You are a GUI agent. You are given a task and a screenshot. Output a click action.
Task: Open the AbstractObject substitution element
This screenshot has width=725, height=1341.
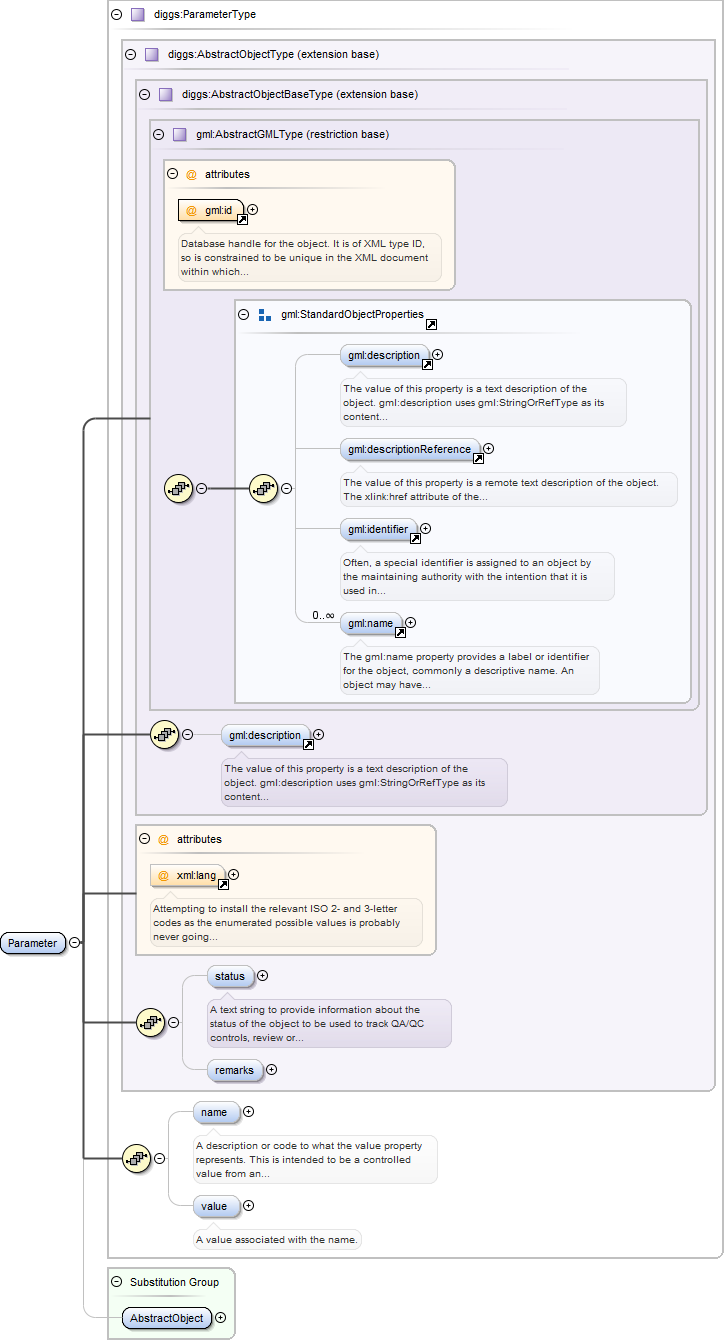[x=167, y=1318]
